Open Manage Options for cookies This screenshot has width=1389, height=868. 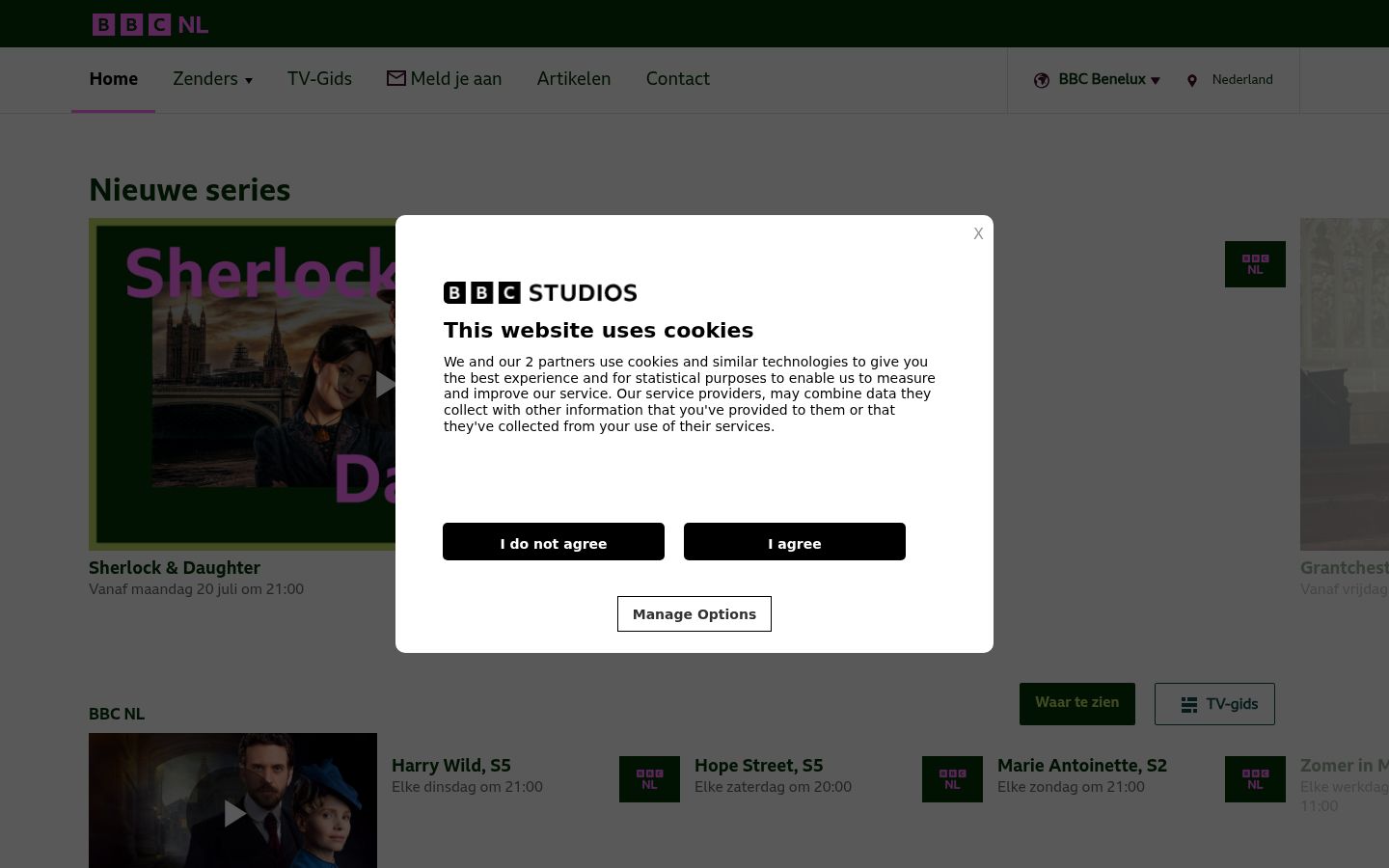tap(694, 614)
